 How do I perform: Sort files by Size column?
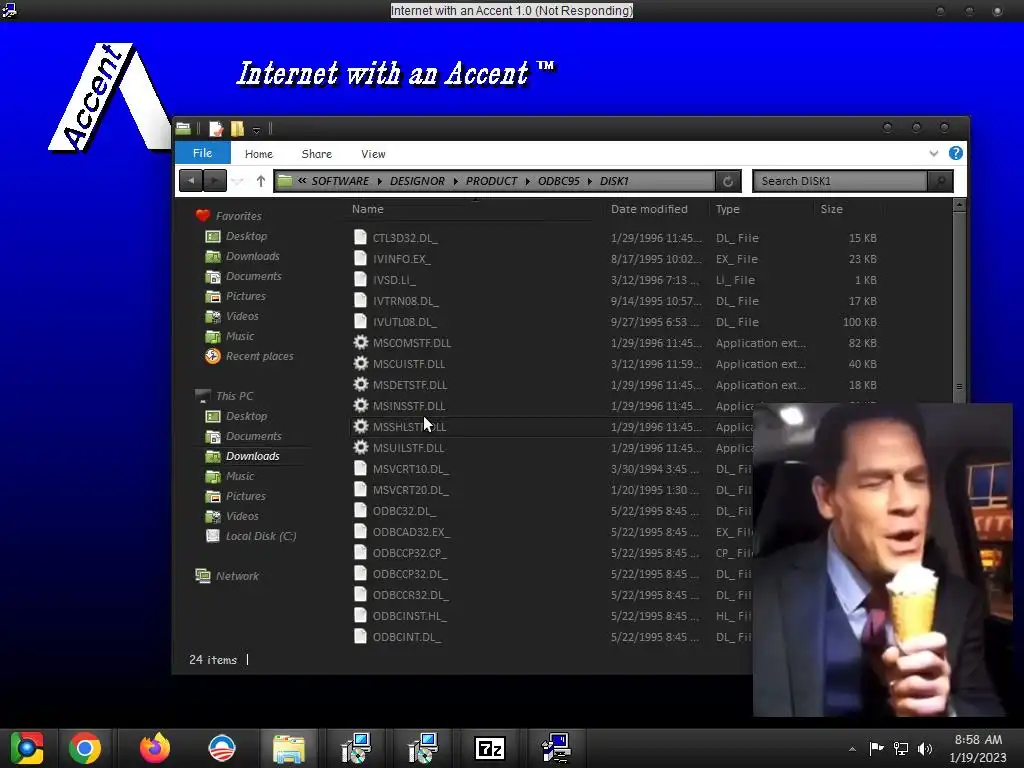coord(831,209)
